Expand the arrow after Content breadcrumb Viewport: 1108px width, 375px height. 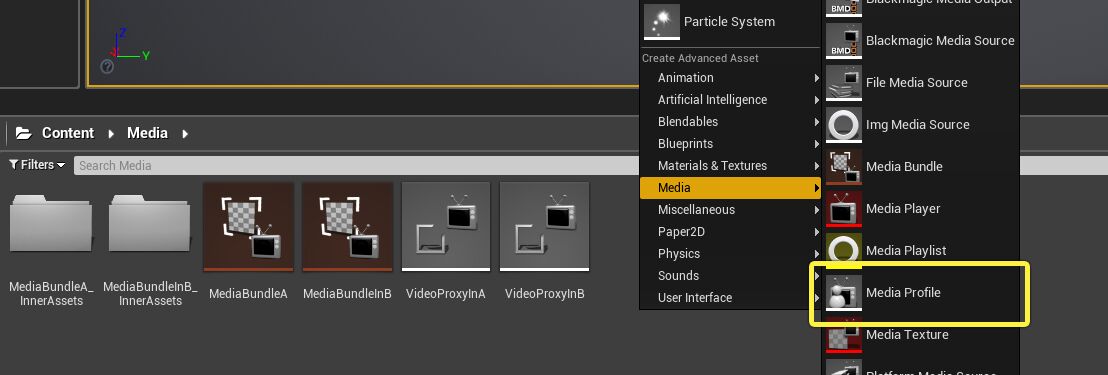pos(111,133)
